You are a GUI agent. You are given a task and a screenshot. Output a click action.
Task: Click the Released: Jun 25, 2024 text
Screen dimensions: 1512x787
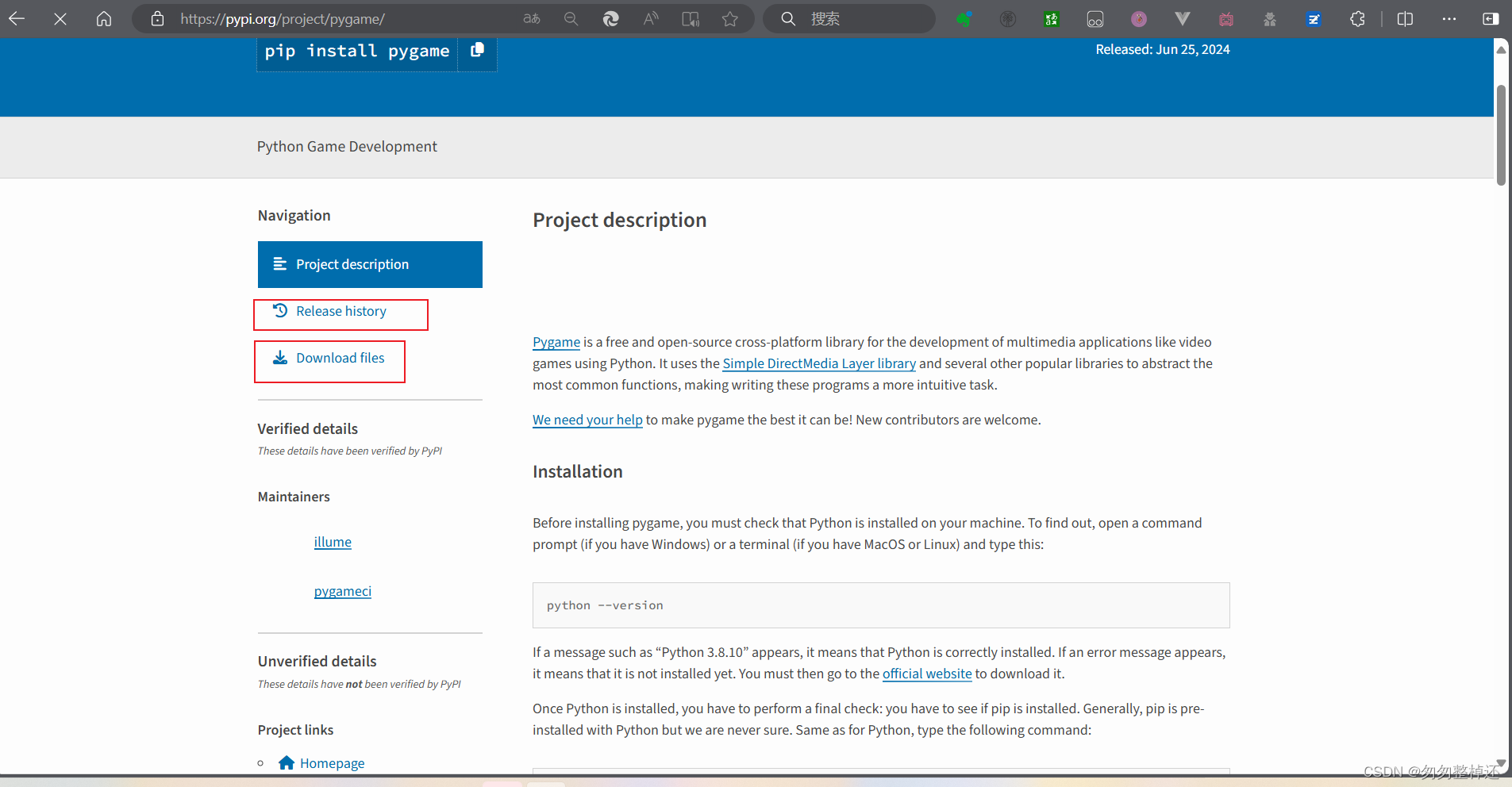[1163, 49]
